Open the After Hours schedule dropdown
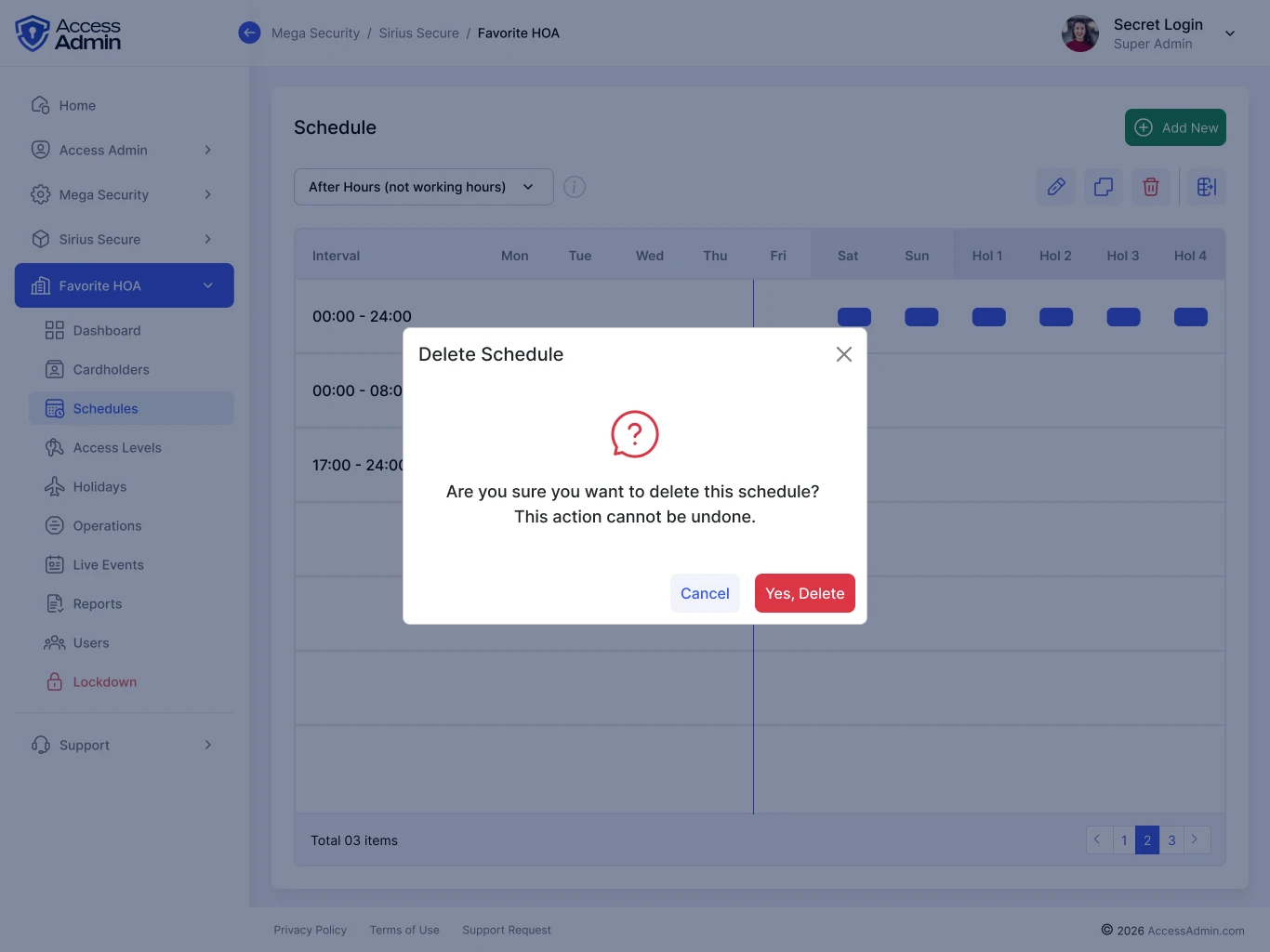The height and width of the screenshot is (952, 1270). [x=424, y=187]
